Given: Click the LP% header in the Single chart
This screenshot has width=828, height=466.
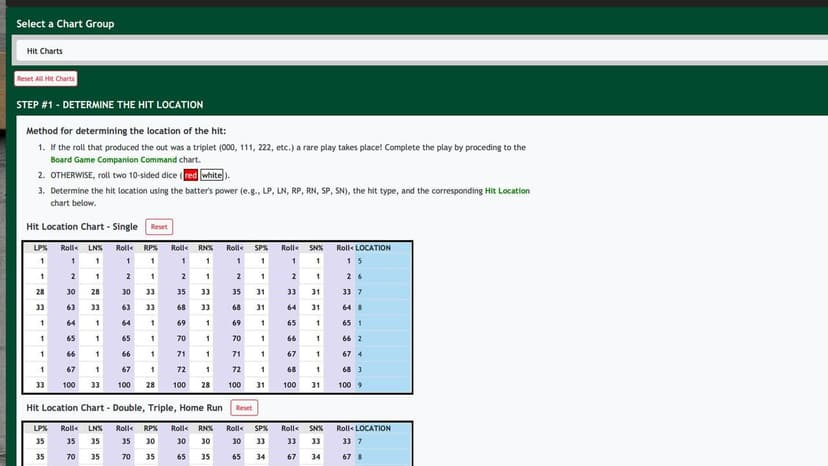Looking at the screenshot, I should click(x=40, y=248).
